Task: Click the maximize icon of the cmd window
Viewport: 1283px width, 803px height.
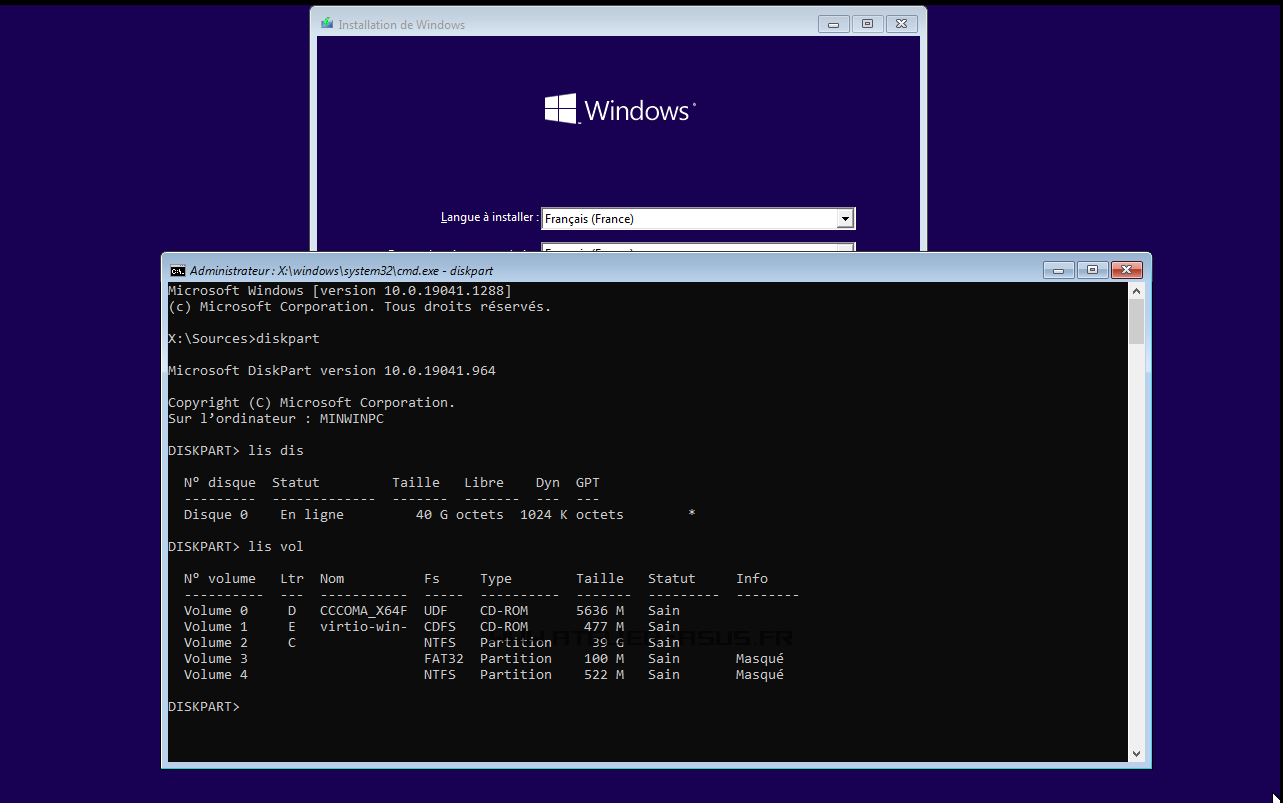Action: coord(1092,269)
